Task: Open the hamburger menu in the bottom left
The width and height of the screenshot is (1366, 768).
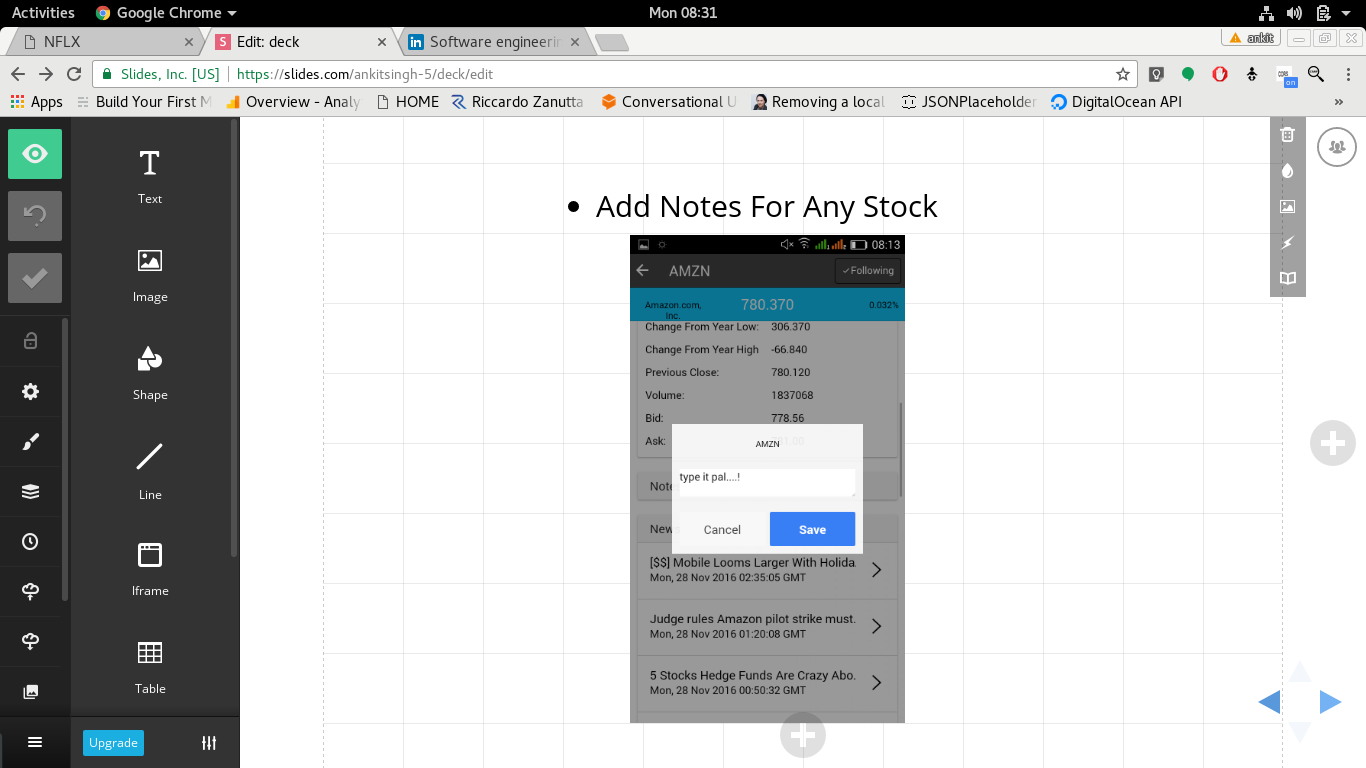Action: pos(35,742)
